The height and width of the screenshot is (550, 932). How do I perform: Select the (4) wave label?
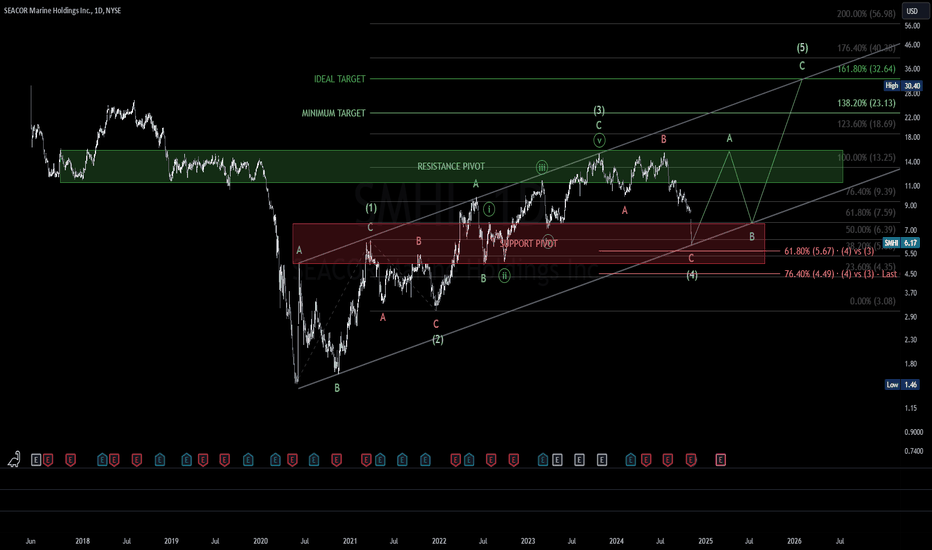coord(692,275)
